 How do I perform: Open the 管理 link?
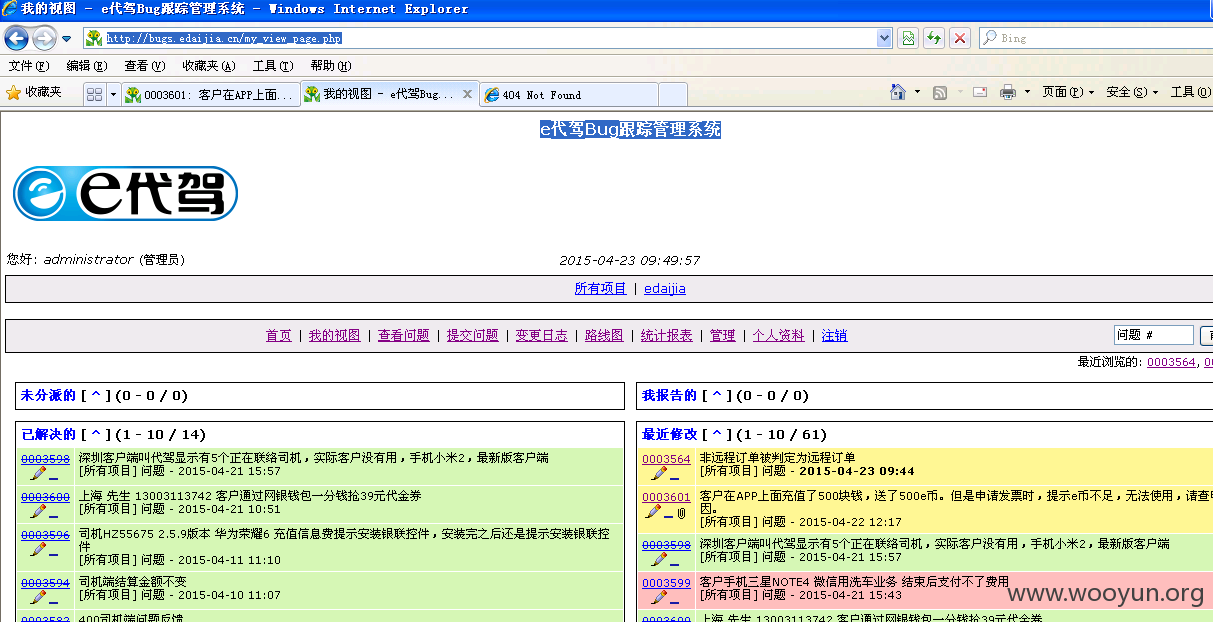(722, 335)
